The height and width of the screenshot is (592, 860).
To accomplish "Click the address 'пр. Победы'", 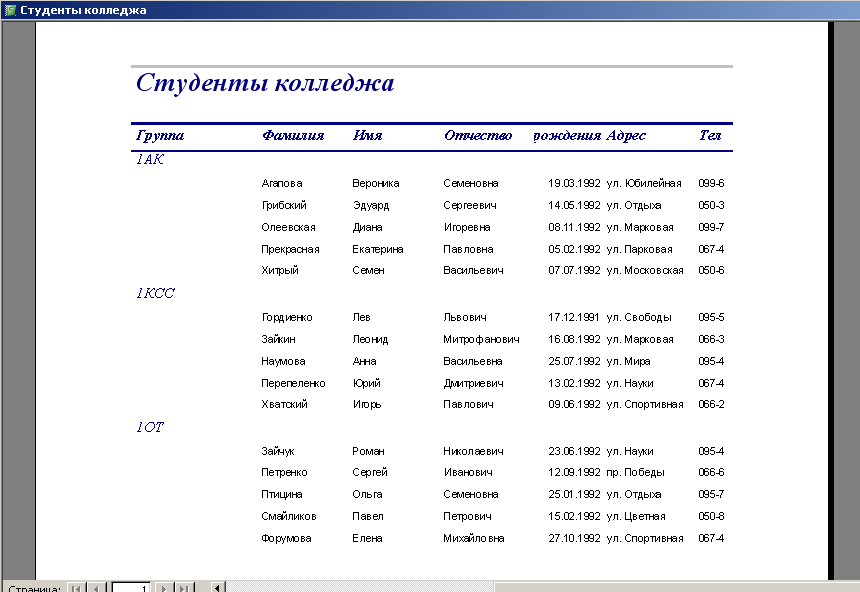I will click(636, 472).
